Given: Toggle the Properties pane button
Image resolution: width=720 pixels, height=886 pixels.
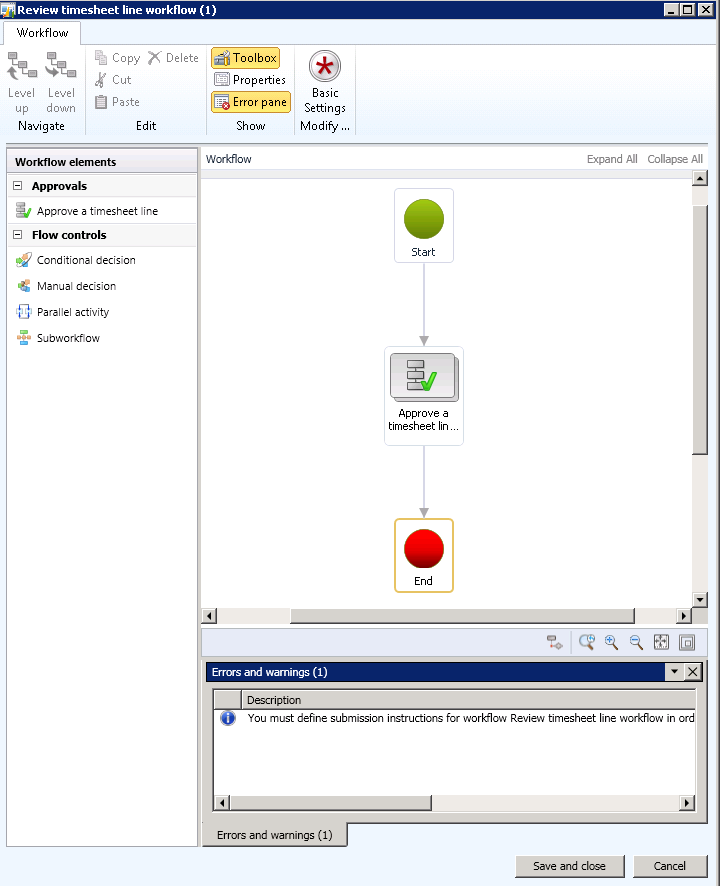Looking at the screenshot, I should [x=250, y=80].
